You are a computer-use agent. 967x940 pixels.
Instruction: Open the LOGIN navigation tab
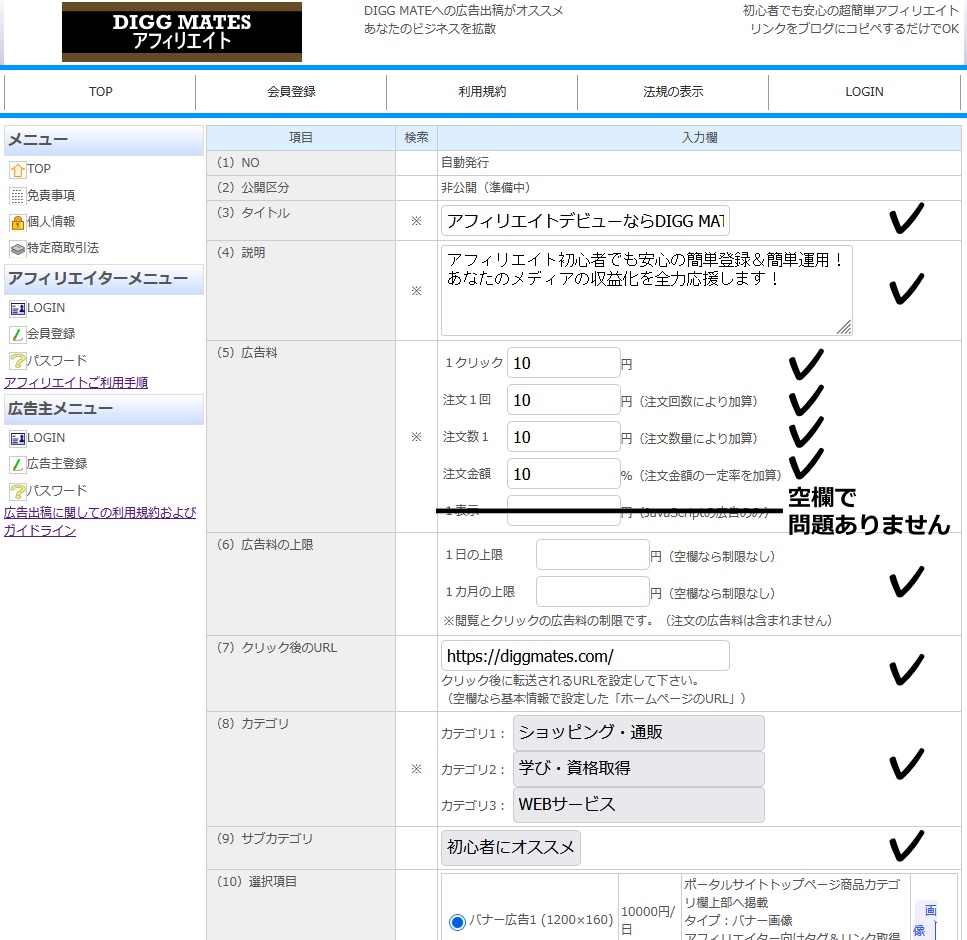[x=864, y=92]
